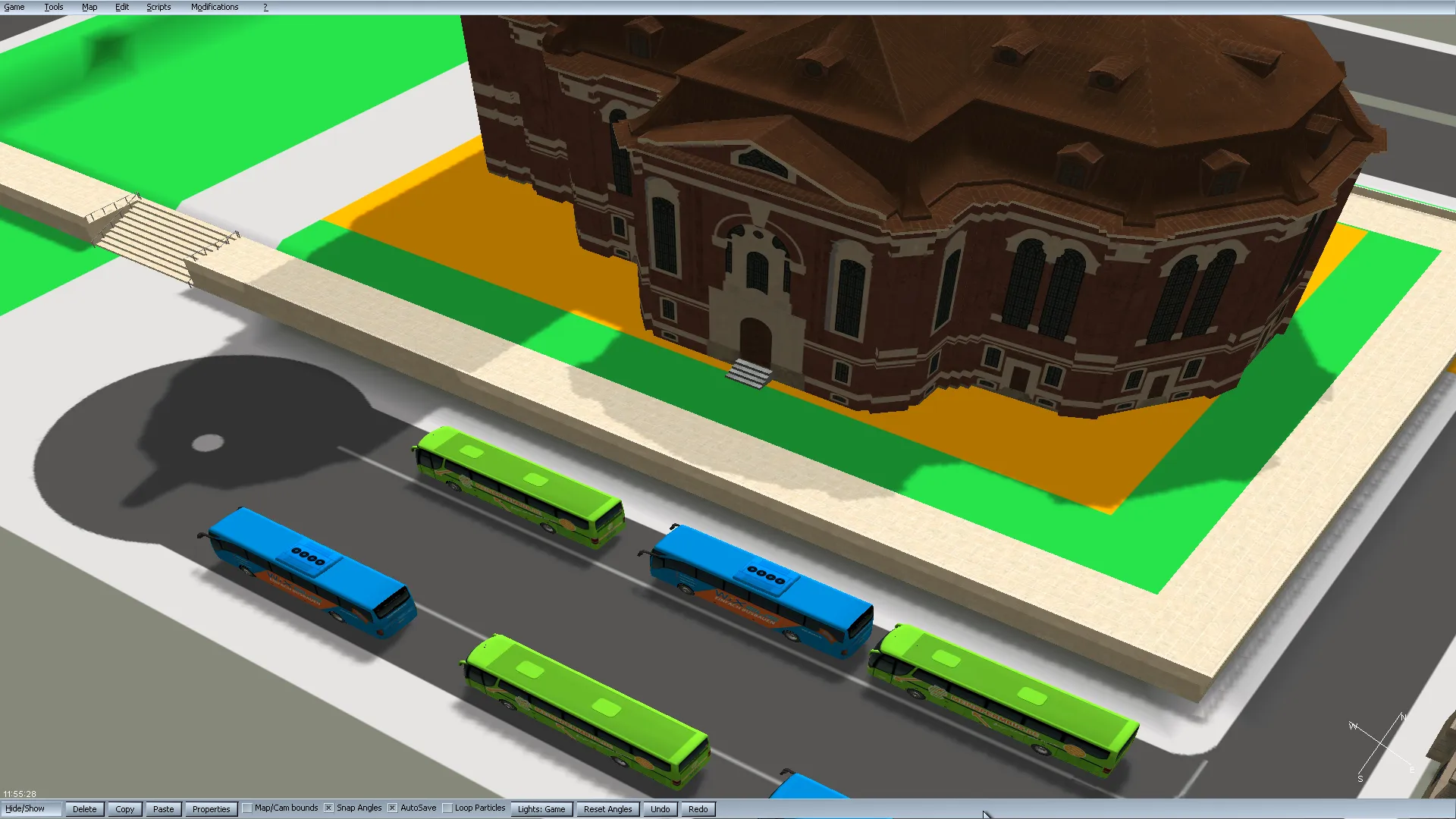The width and height of the screenshot is (1456, 819).
Task: Enable the Map/Cam bounds checkbox
Action: [x=247, y=808]
